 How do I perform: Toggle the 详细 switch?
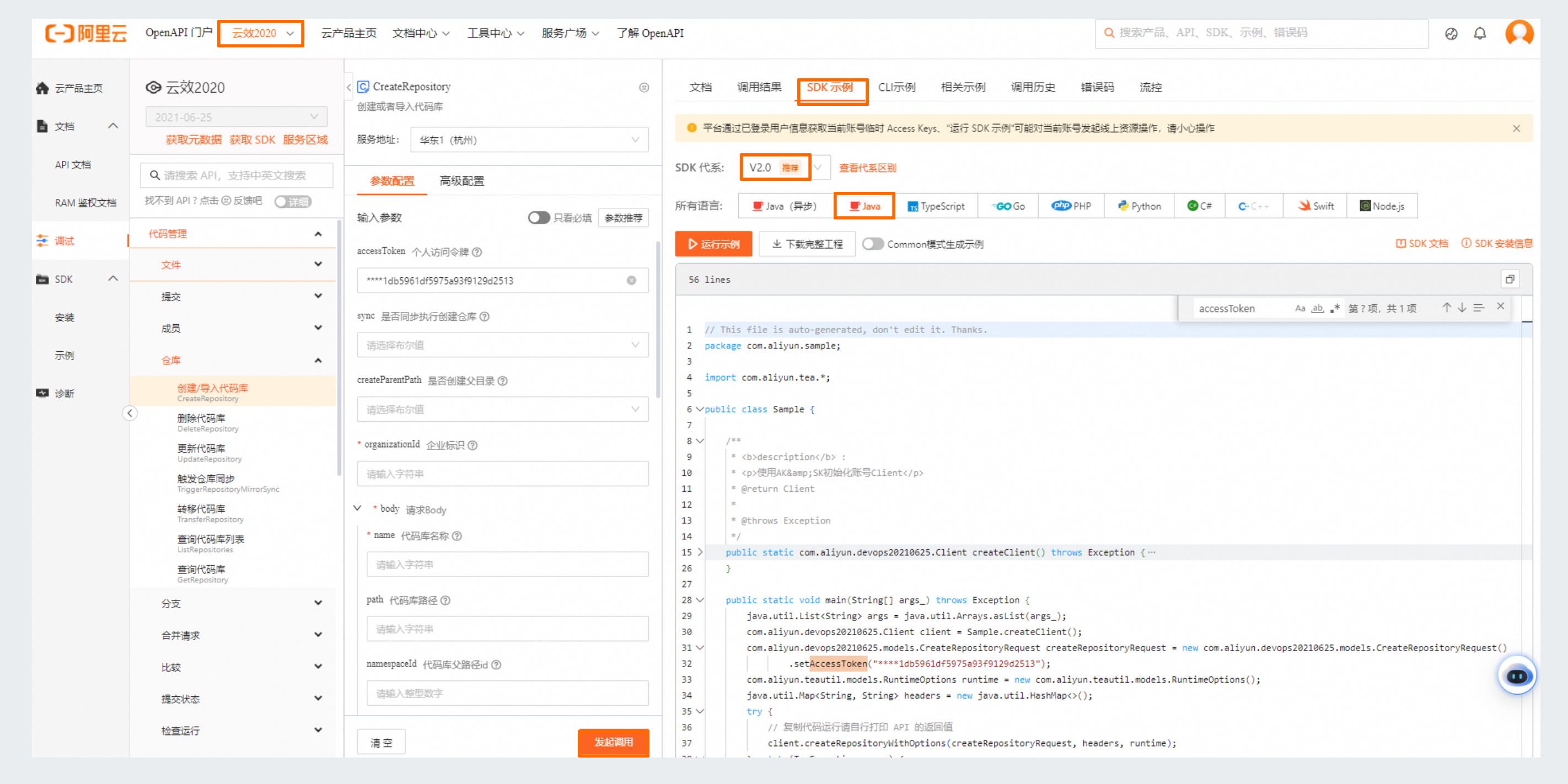[x=293, y=201]
